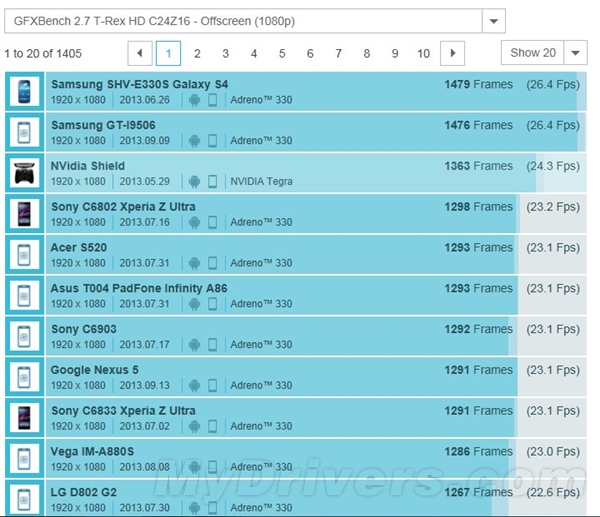The width and height of the screenshot is (600, 517).
Task: Open Sony C6903 device title
Action: [84, 329]
